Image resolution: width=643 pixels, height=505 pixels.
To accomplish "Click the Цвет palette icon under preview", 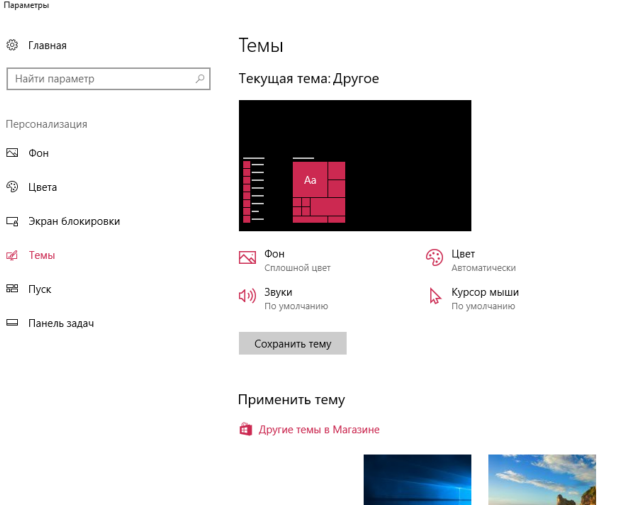I will point(434,258).
